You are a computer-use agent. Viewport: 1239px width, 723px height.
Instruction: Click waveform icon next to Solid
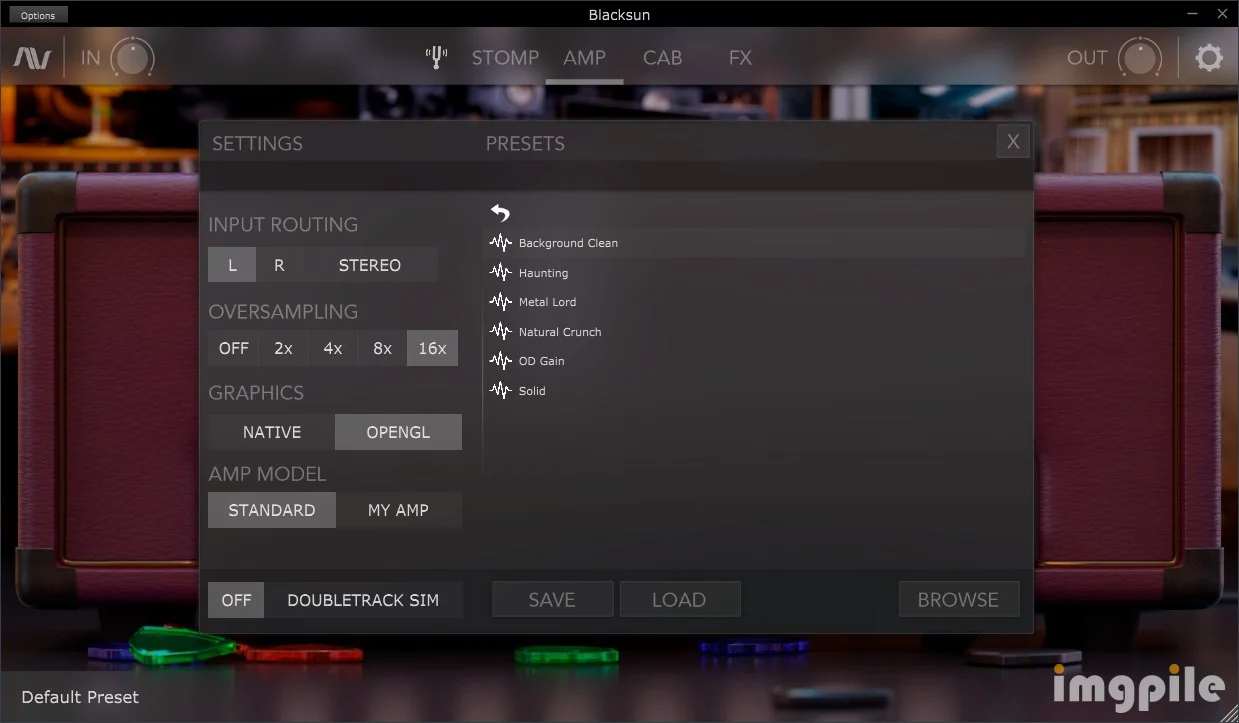click(500, 391)
